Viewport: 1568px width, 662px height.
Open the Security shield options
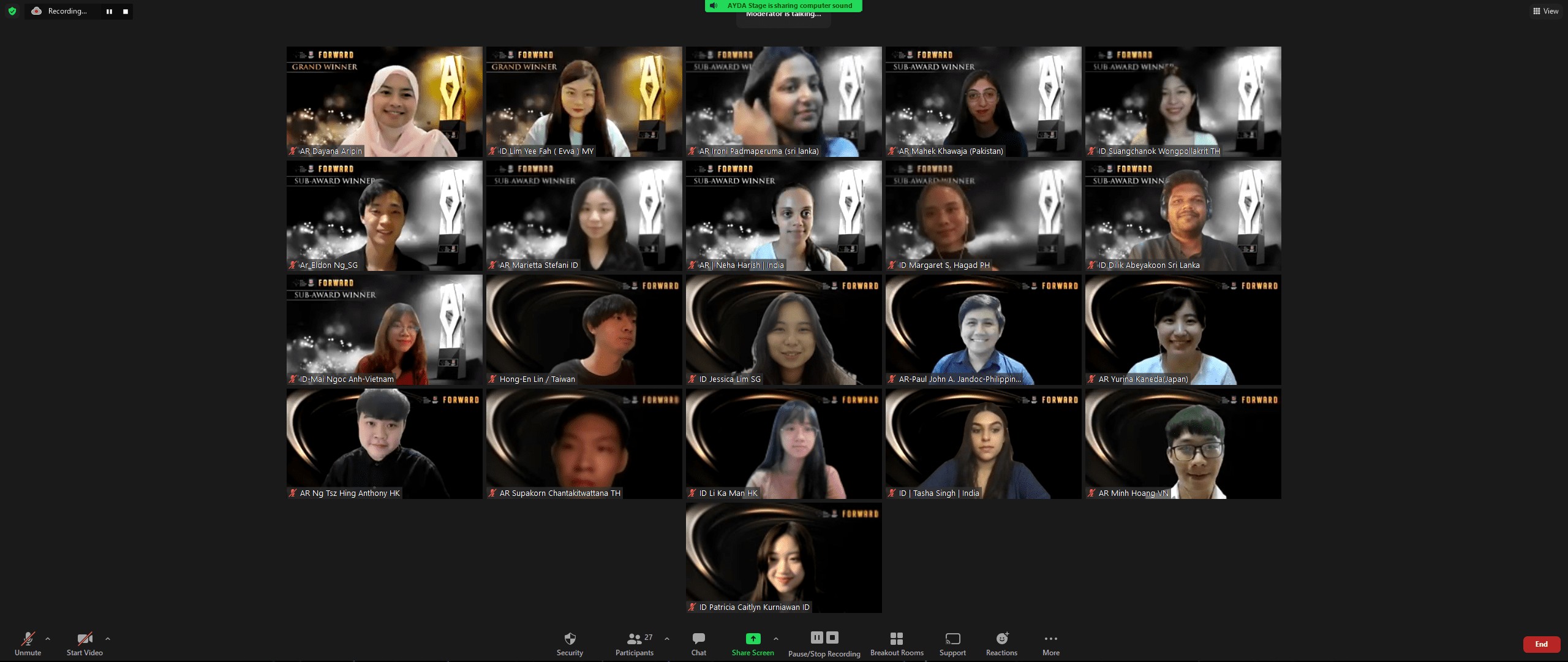pos(570,644)
